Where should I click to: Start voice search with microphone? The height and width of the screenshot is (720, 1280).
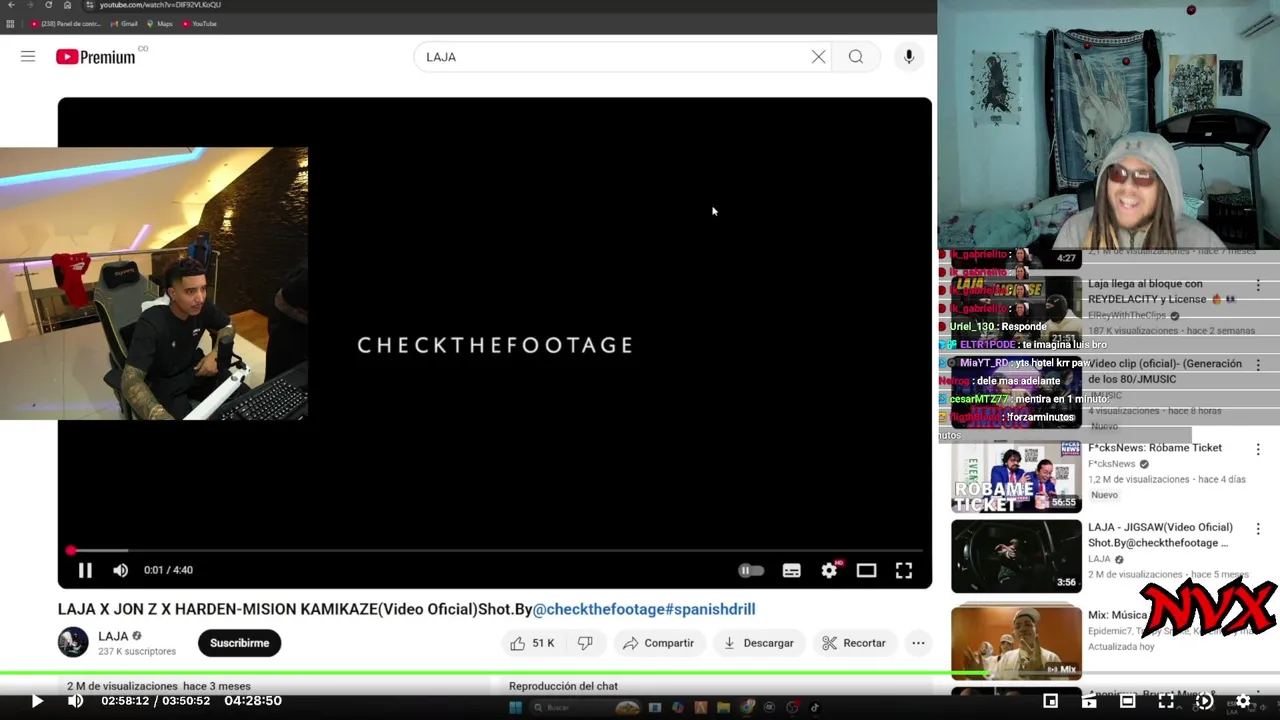point(909,57)
